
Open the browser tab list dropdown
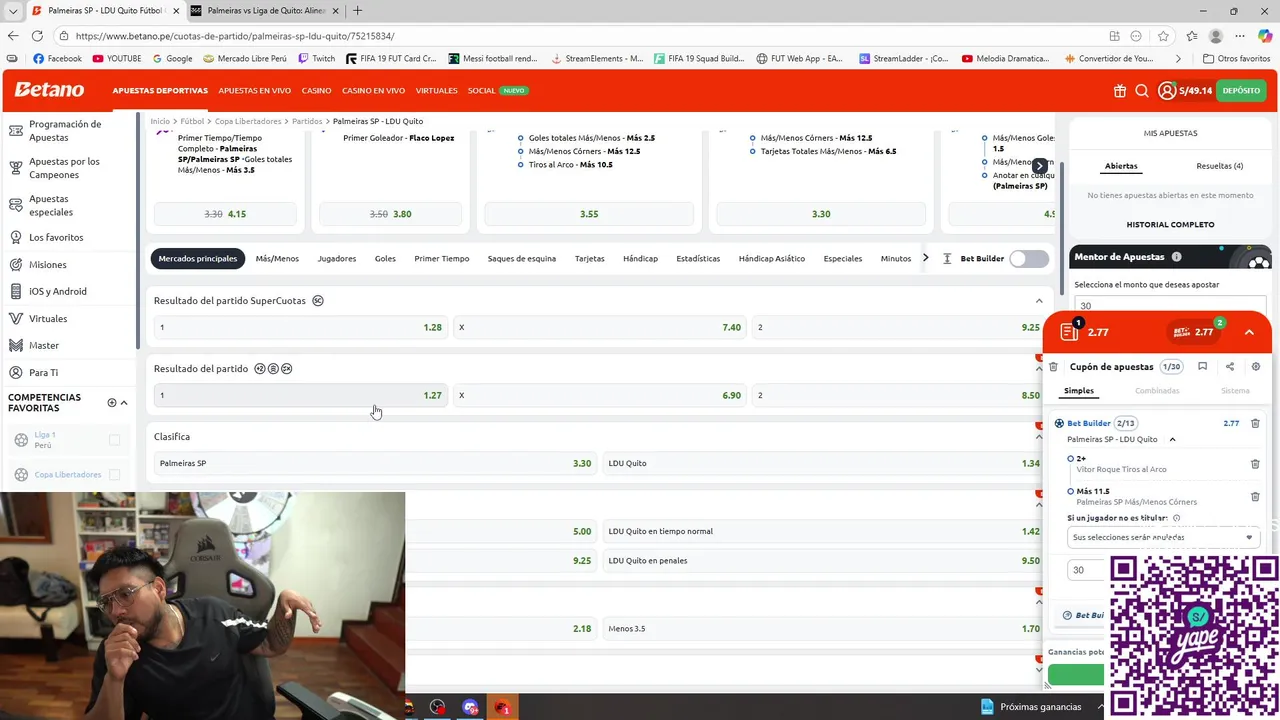[13, 11]
